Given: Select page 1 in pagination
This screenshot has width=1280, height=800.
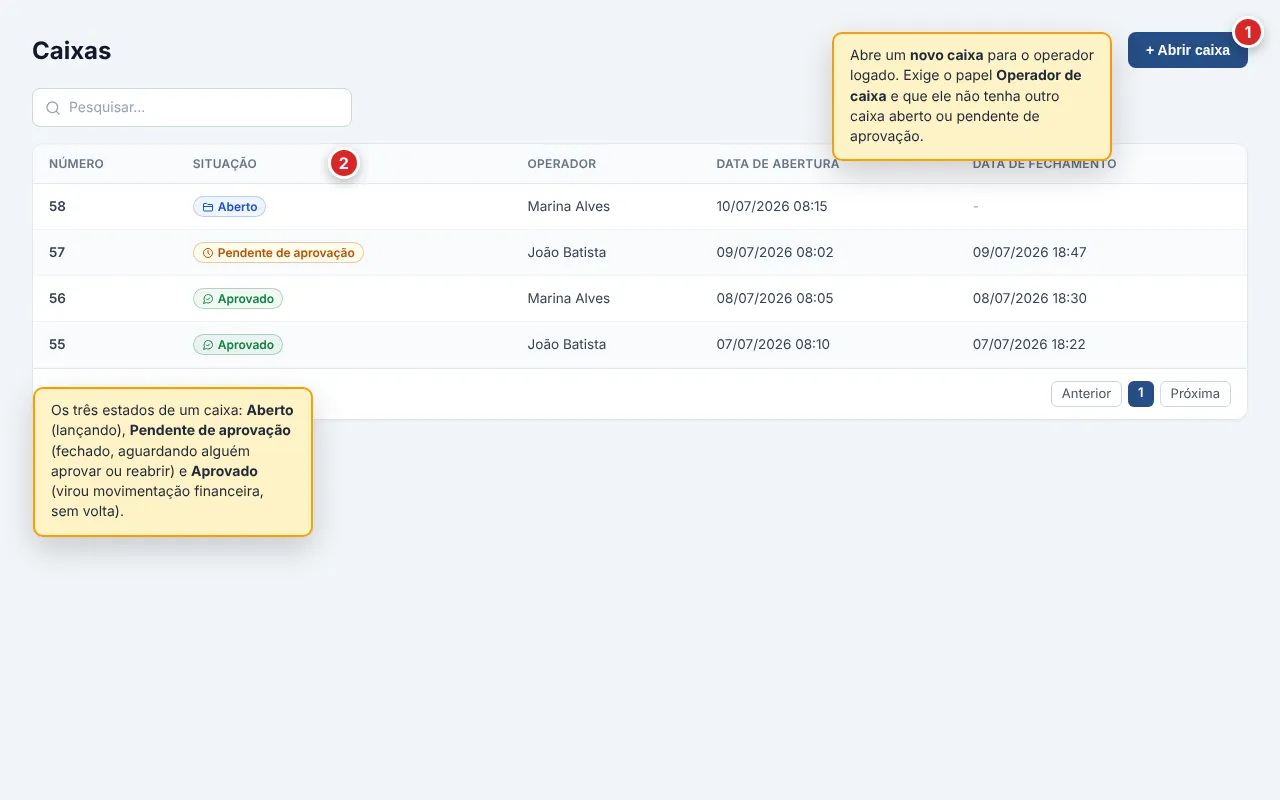Looking at the screenshot, I should [1141, 394].
